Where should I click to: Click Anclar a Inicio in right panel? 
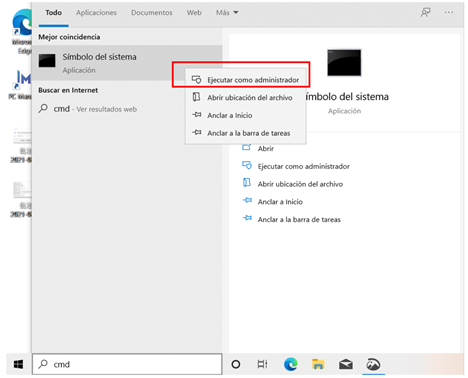tap(280, 202)
